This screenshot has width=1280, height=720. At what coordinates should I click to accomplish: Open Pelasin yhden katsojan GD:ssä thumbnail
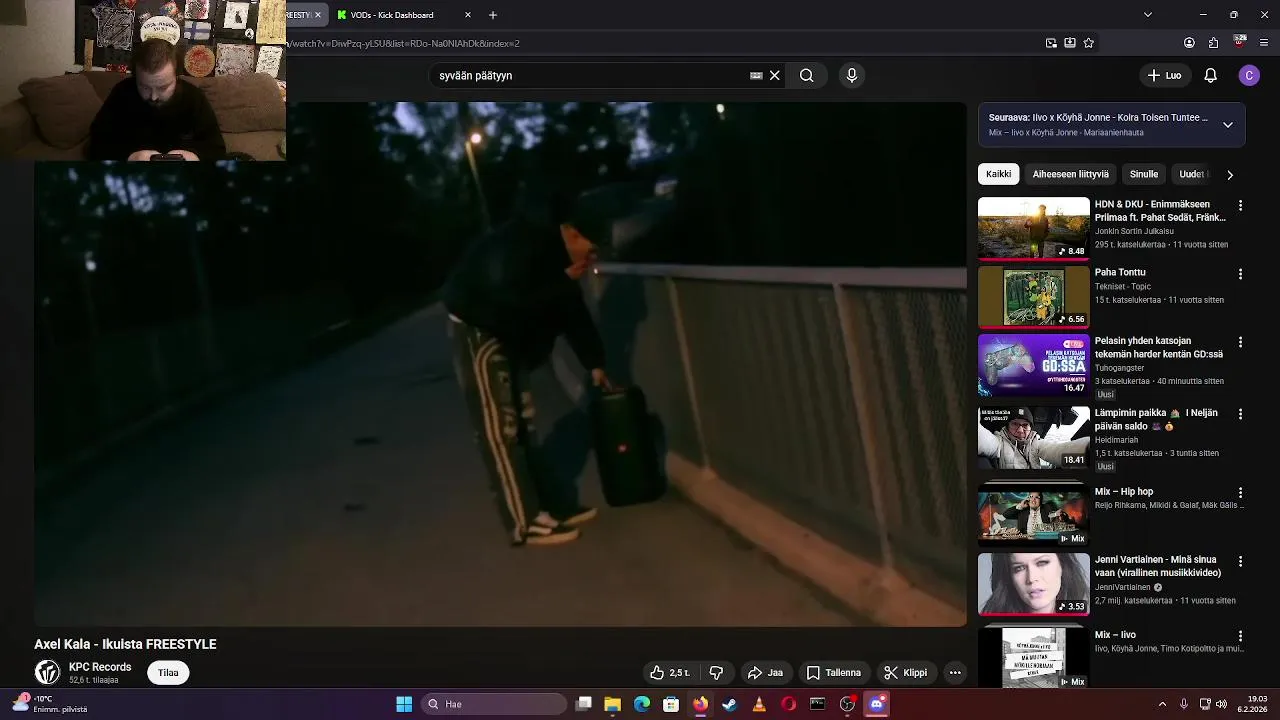click(x=1033, y=365)
